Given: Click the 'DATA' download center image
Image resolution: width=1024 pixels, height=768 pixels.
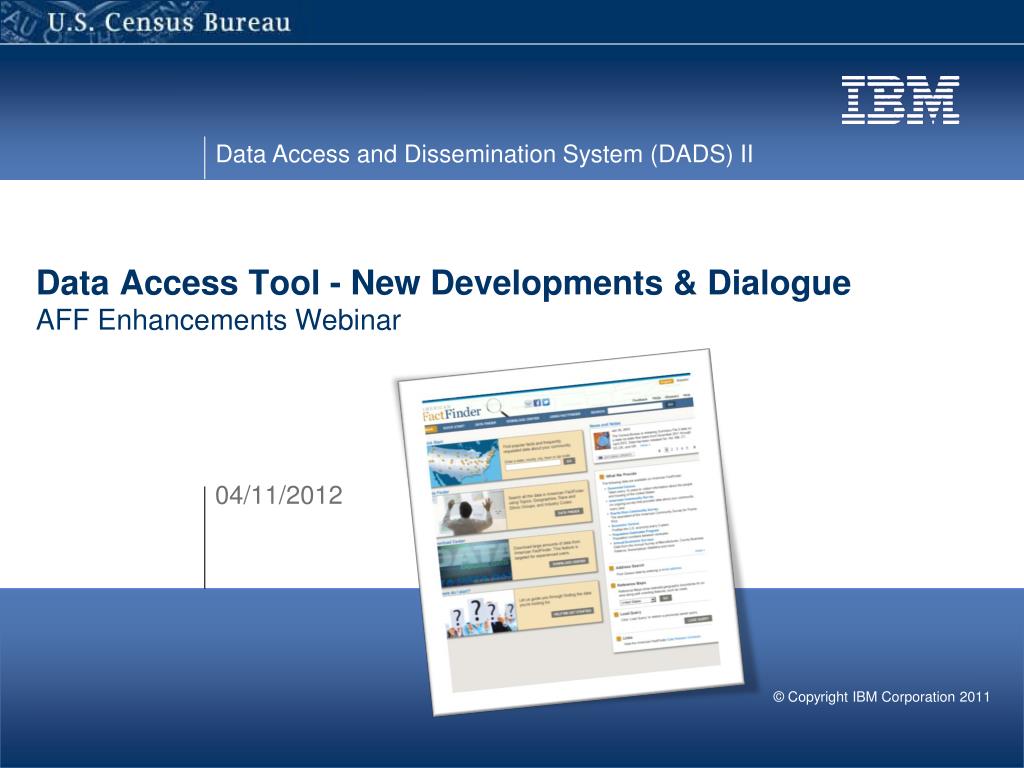Looking at the screenshot, I should [x=475, y=564].
